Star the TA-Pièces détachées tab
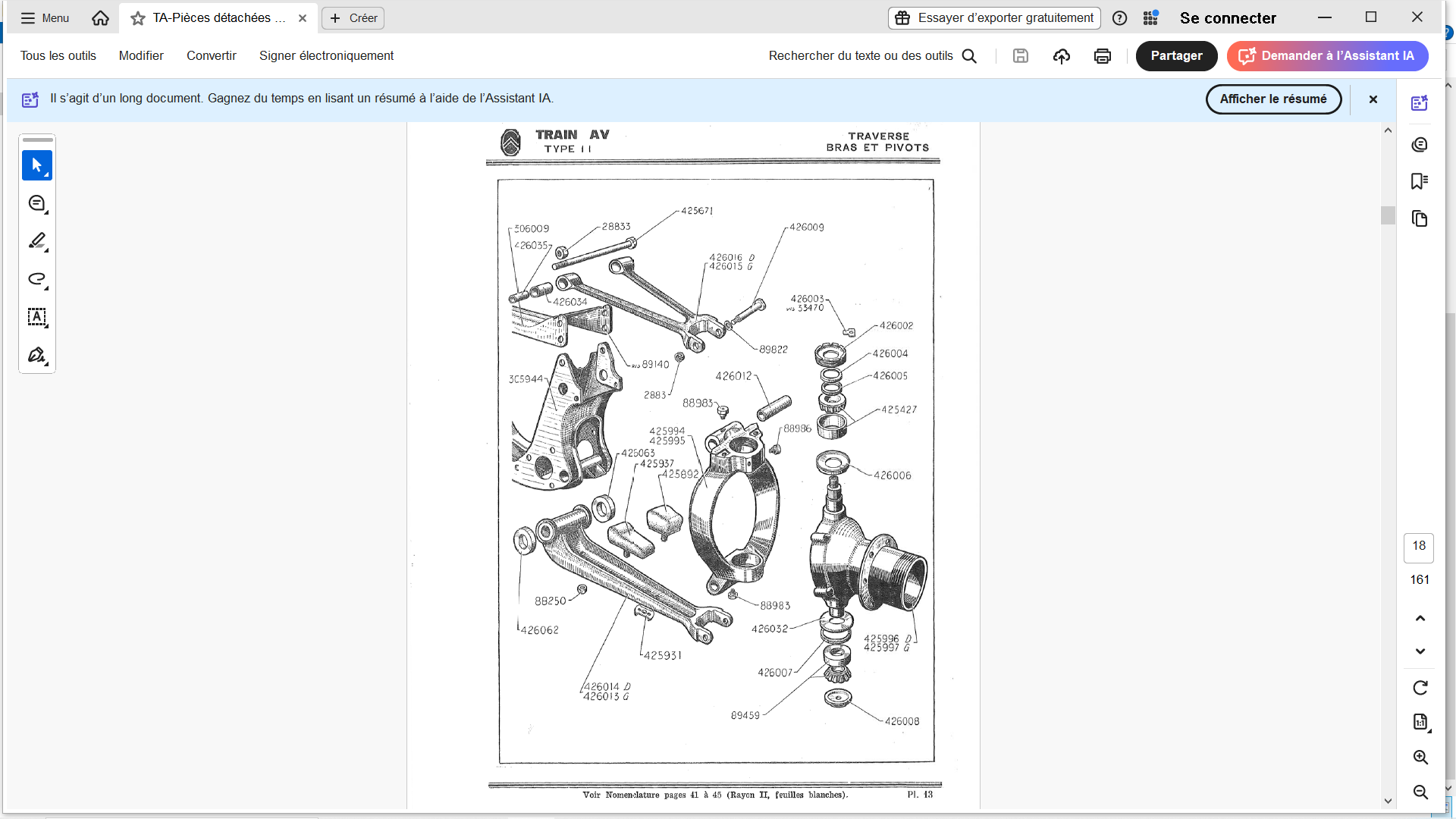 [137, 18]
